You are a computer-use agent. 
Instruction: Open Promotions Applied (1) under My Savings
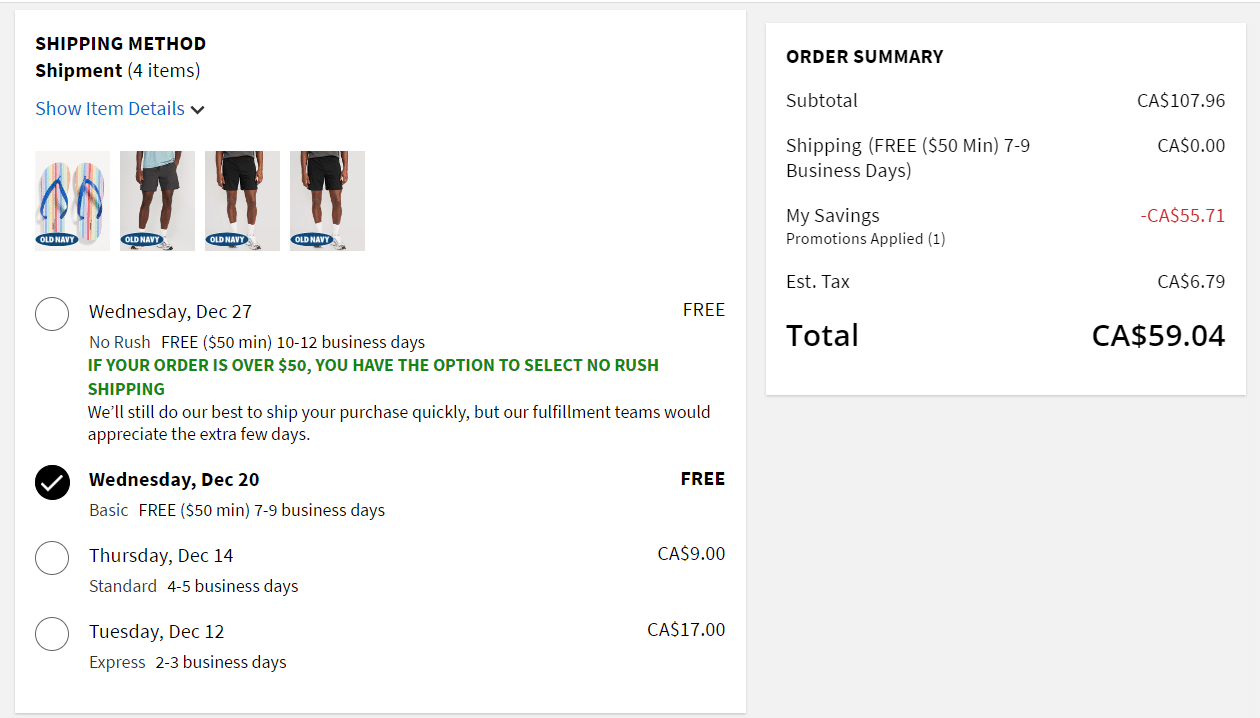click(865, 239)
